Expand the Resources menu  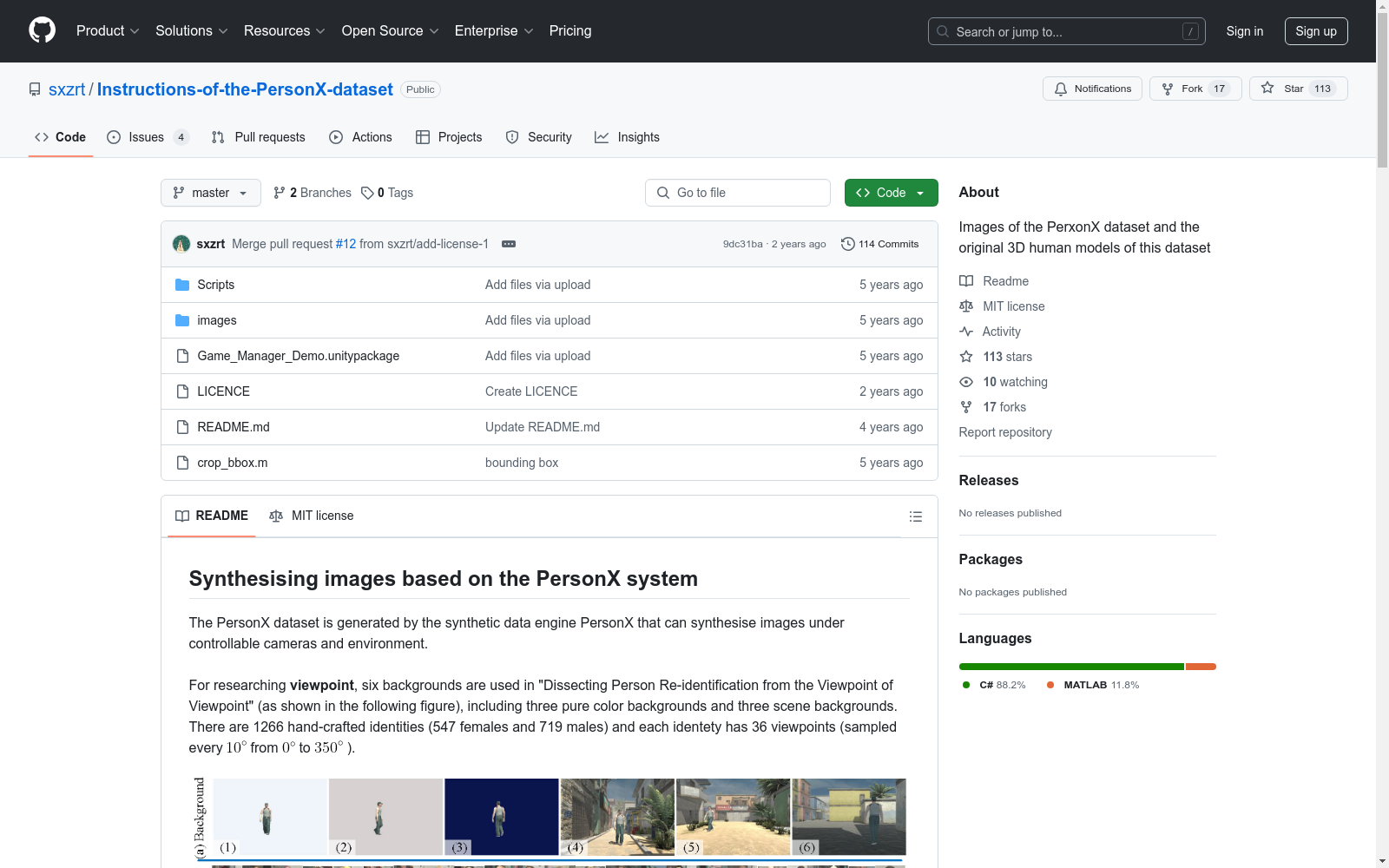[x=284, y=30]
